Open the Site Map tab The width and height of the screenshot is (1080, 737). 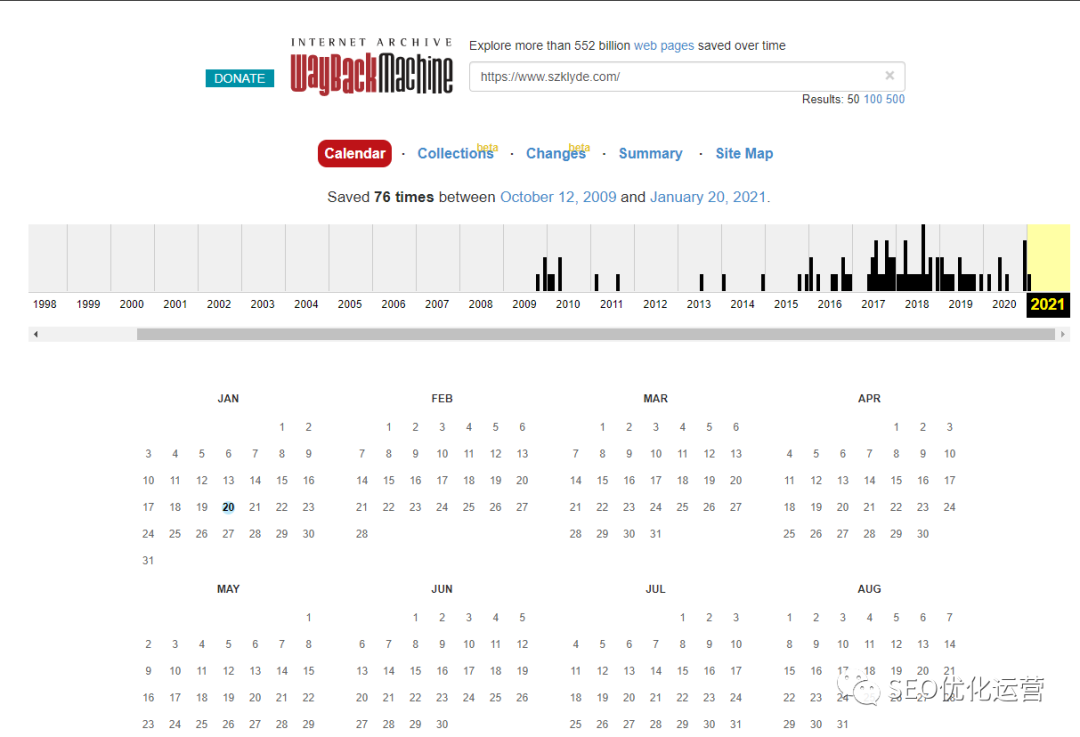[x=744, y=154]
